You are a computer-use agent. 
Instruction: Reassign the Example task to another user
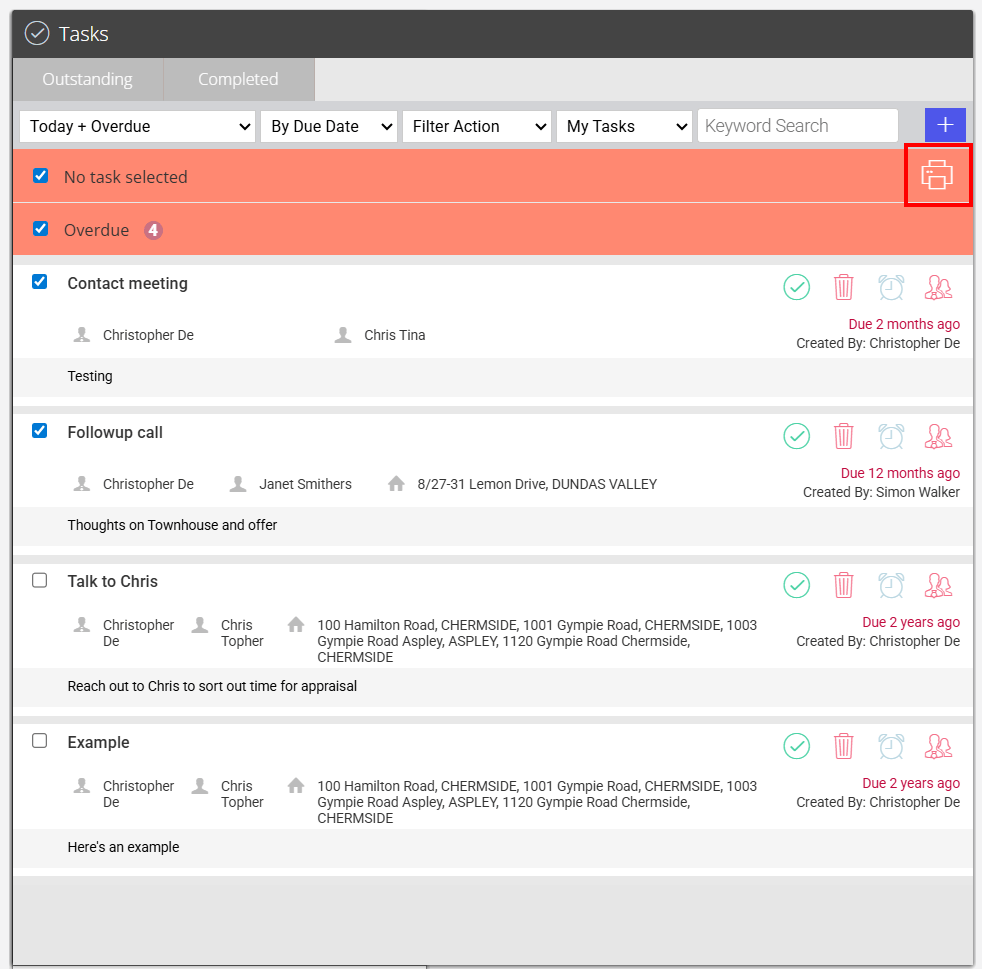pos(938,746)
